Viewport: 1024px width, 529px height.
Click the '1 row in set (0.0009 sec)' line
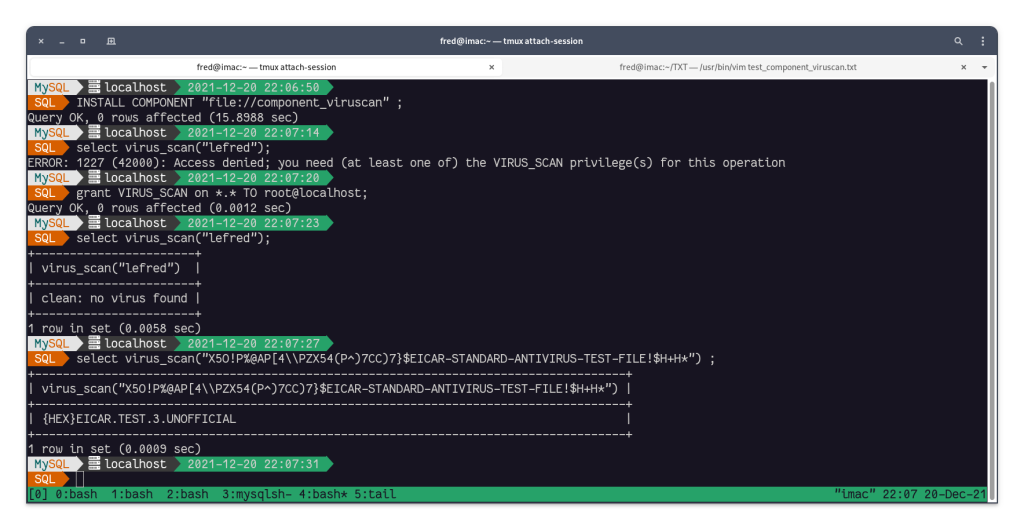[114, 449]
